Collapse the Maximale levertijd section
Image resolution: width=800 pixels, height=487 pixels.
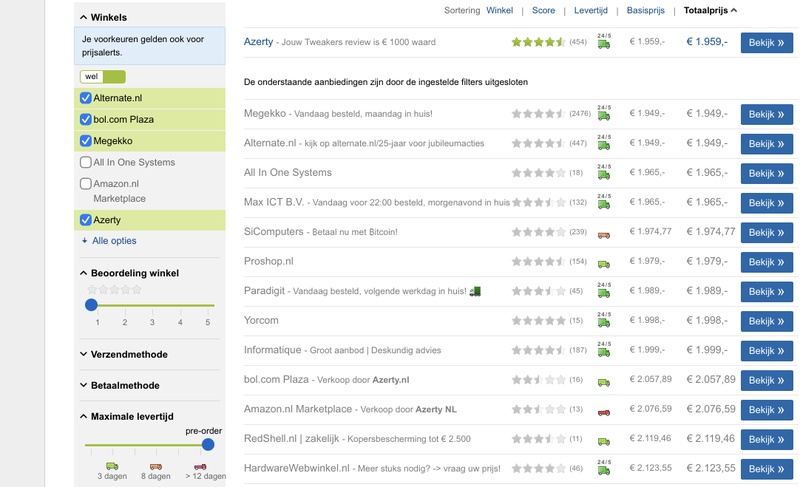[x=127, y=417]
